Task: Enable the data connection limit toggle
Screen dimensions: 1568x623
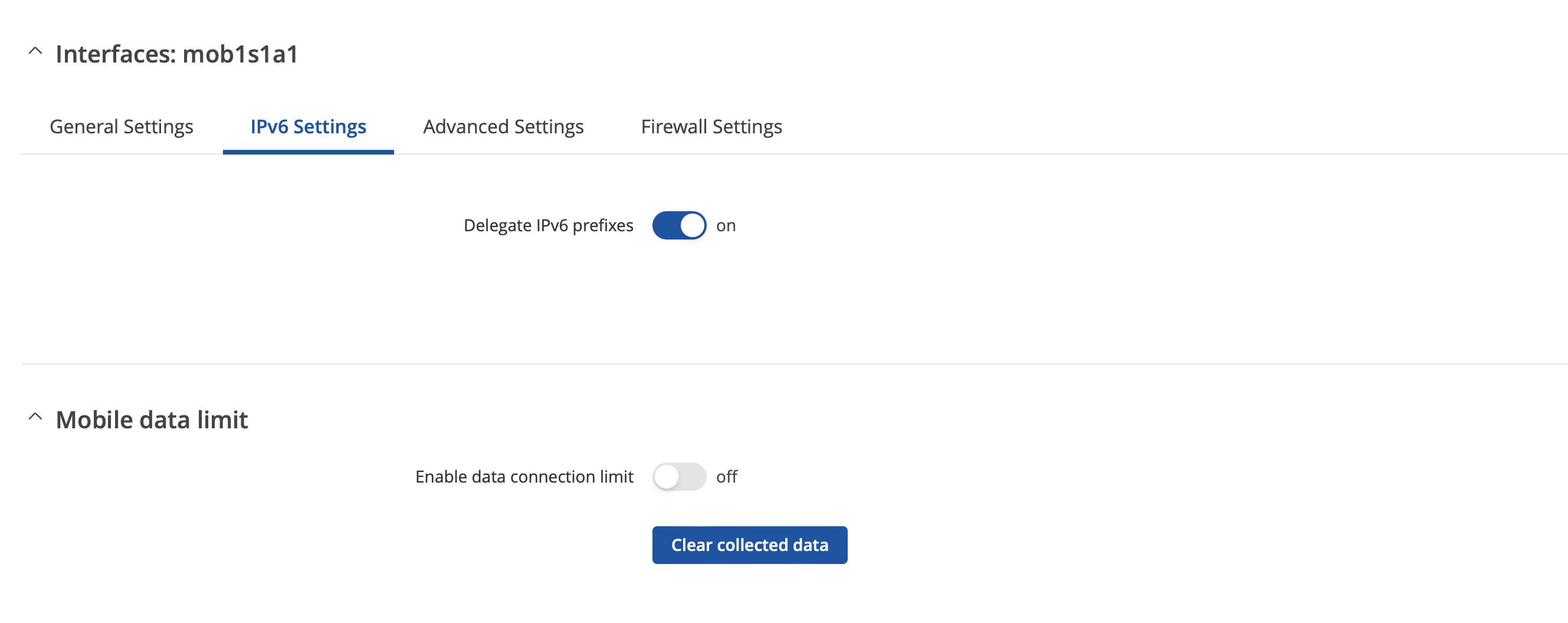Action: (x=680, y=476)
